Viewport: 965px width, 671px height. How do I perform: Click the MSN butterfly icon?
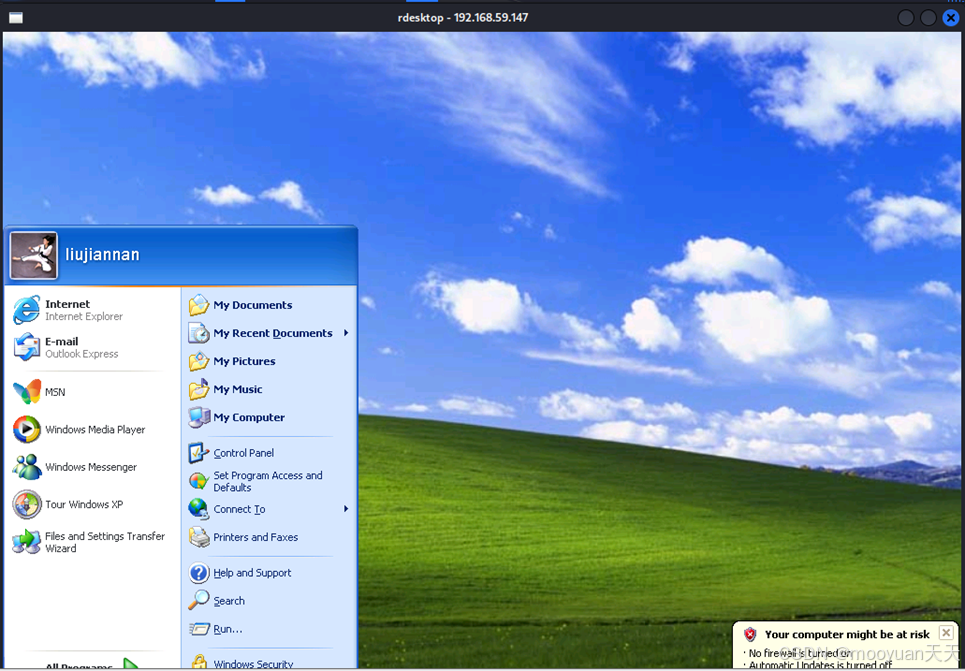coord(26,392)
